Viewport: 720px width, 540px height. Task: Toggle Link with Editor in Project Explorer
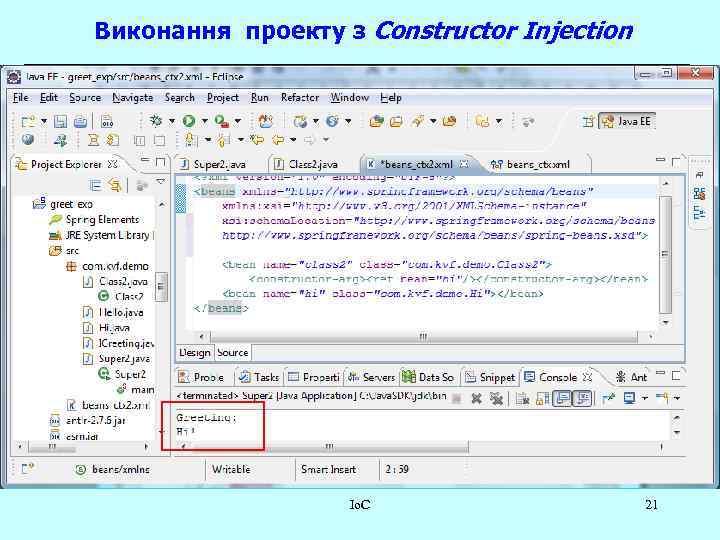(x=114, y=185)
